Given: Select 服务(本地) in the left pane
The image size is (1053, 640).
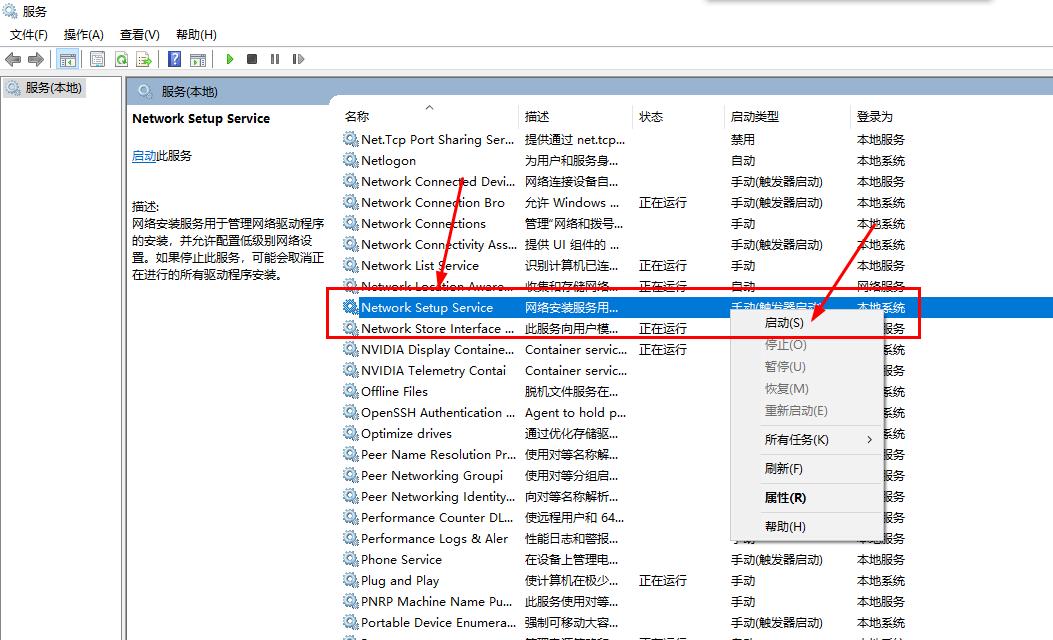Looking at the screenshot, I should point(50,87).
